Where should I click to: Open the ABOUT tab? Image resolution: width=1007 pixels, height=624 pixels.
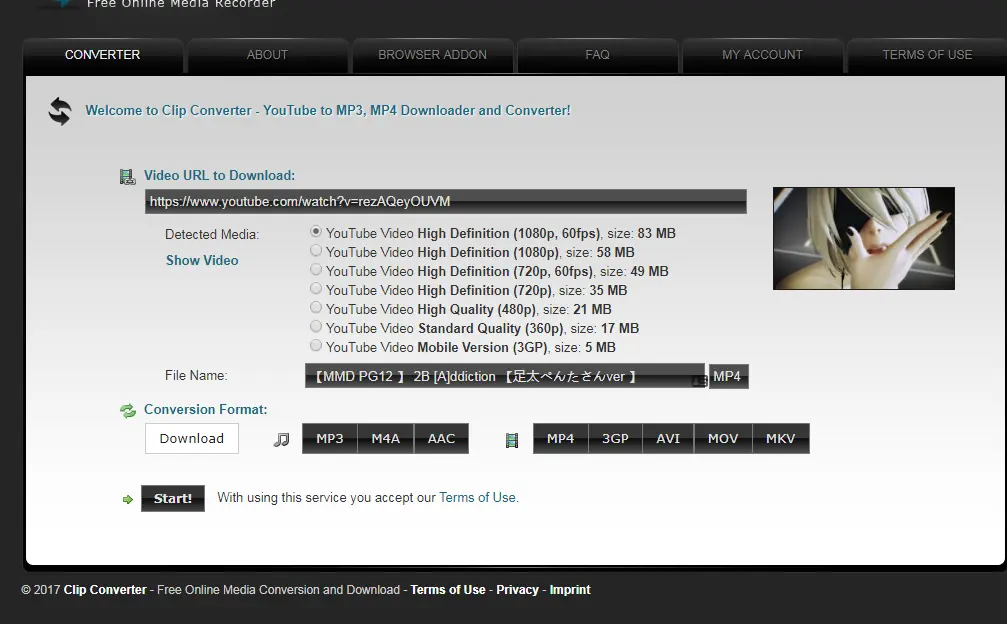[267, 55]
